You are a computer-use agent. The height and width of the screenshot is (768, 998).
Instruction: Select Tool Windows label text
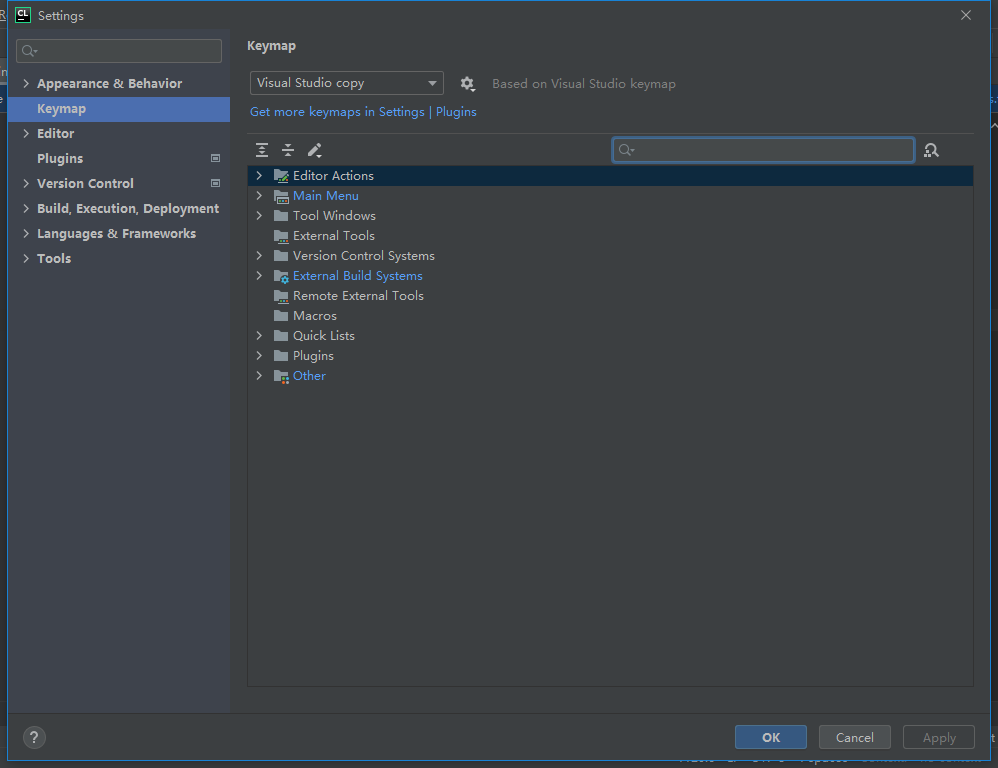(x=334, y=216)
